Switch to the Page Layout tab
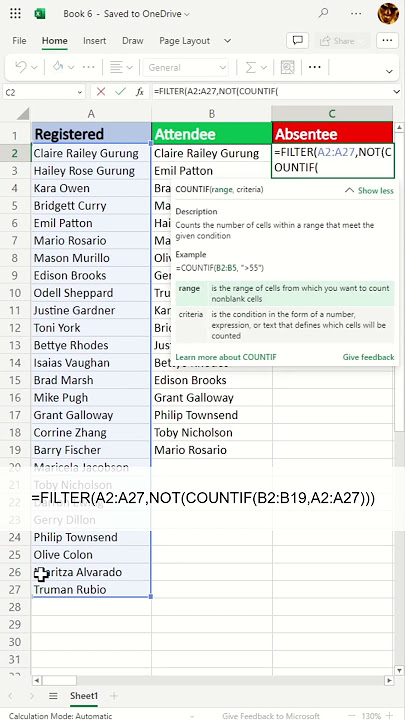 click(x=185, y=41)
